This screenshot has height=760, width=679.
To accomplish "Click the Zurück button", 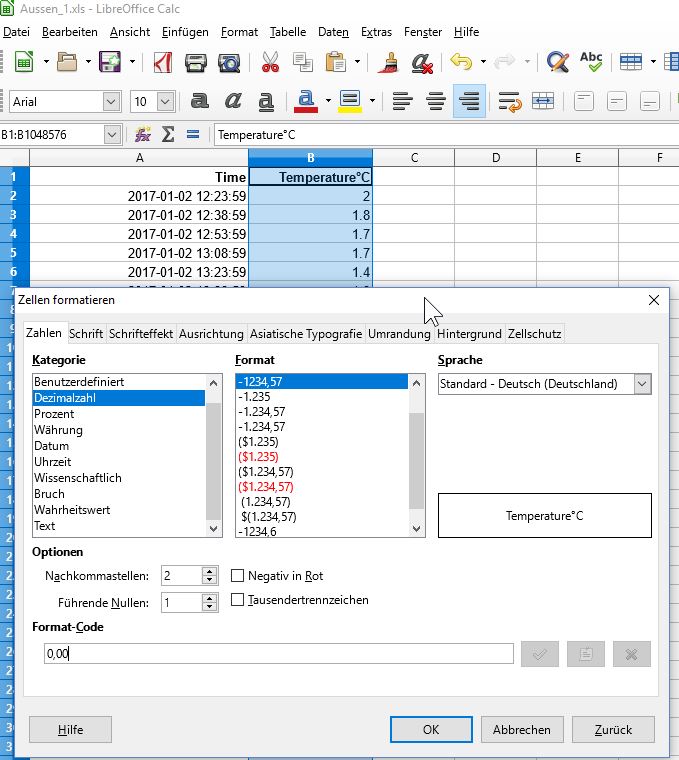I will [x=613, y=729].
